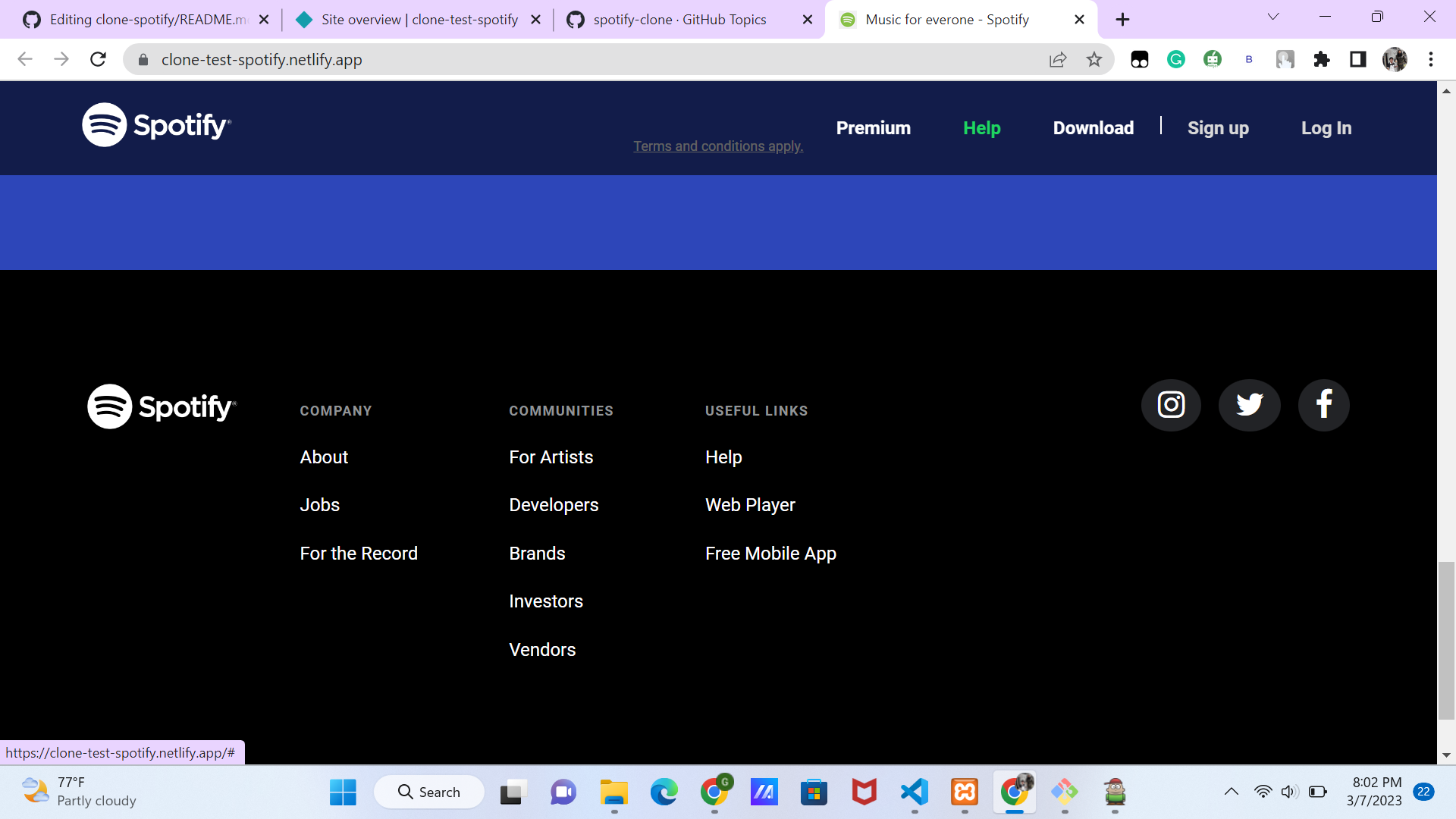Launch Visual Studio Code from the taskbar
Viewport: 1456px width, 819px height.
(915, 792)
